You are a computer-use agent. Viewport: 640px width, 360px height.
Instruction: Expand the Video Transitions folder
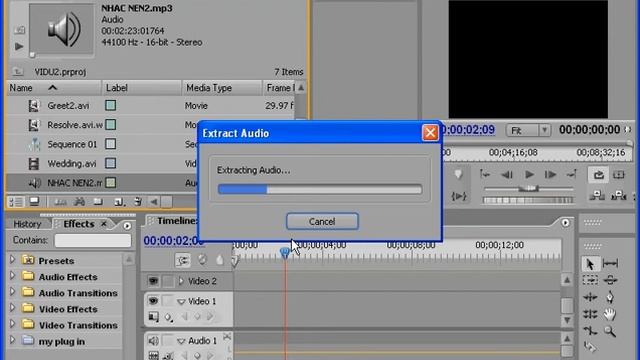click(x=12, y=324)
